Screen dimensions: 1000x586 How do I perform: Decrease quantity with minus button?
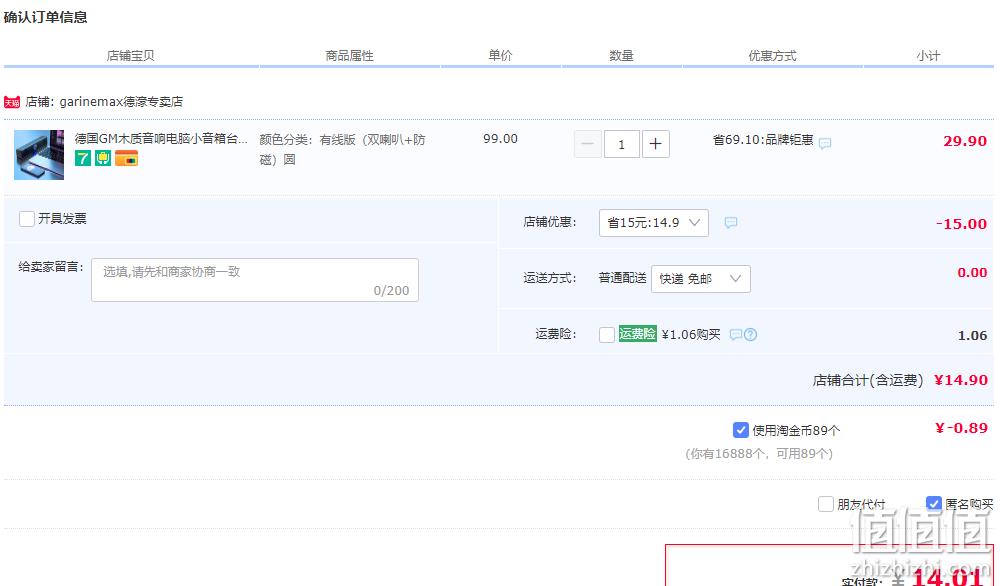587,144
